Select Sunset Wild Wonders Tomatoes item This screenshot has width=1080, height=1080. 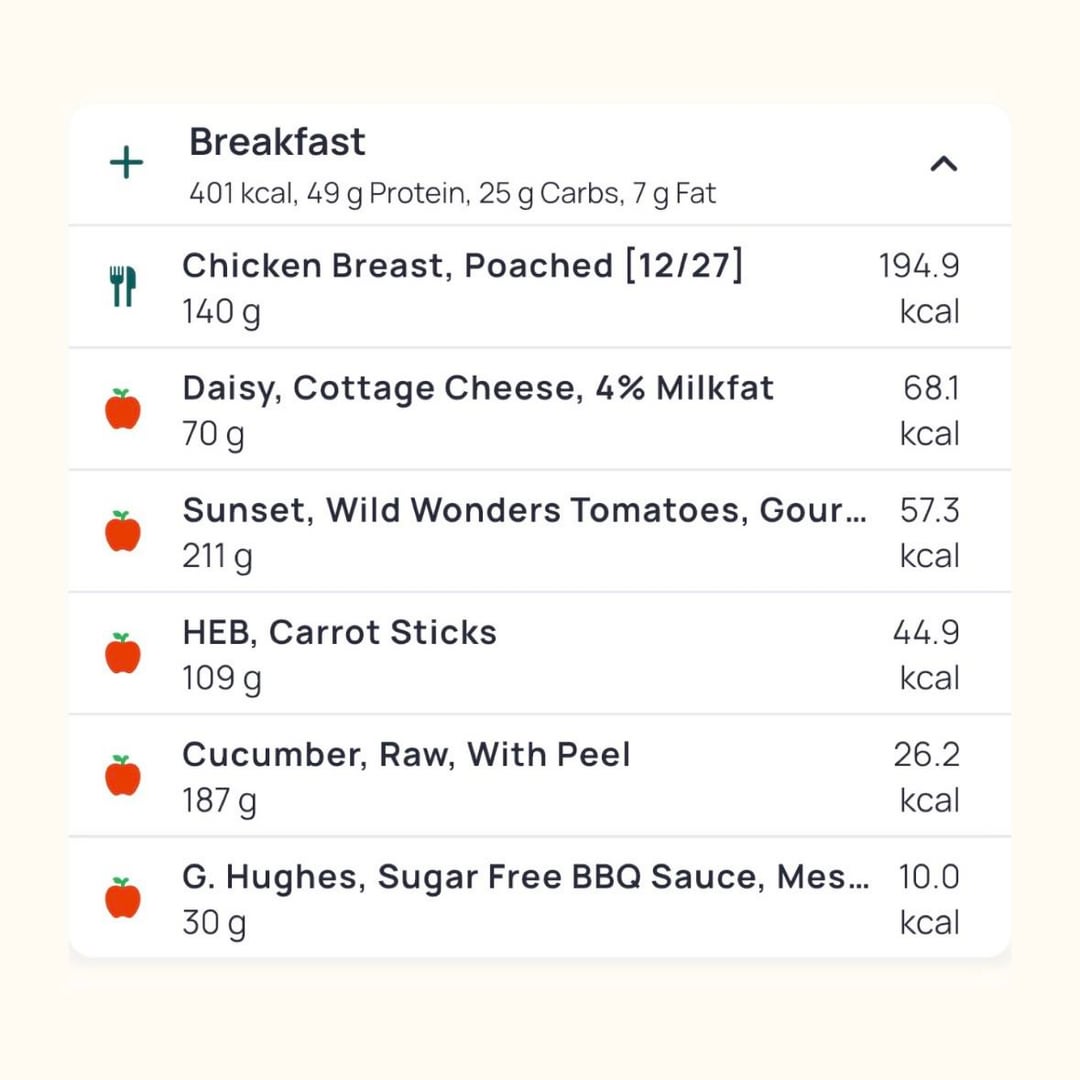(x=524, y=510)
